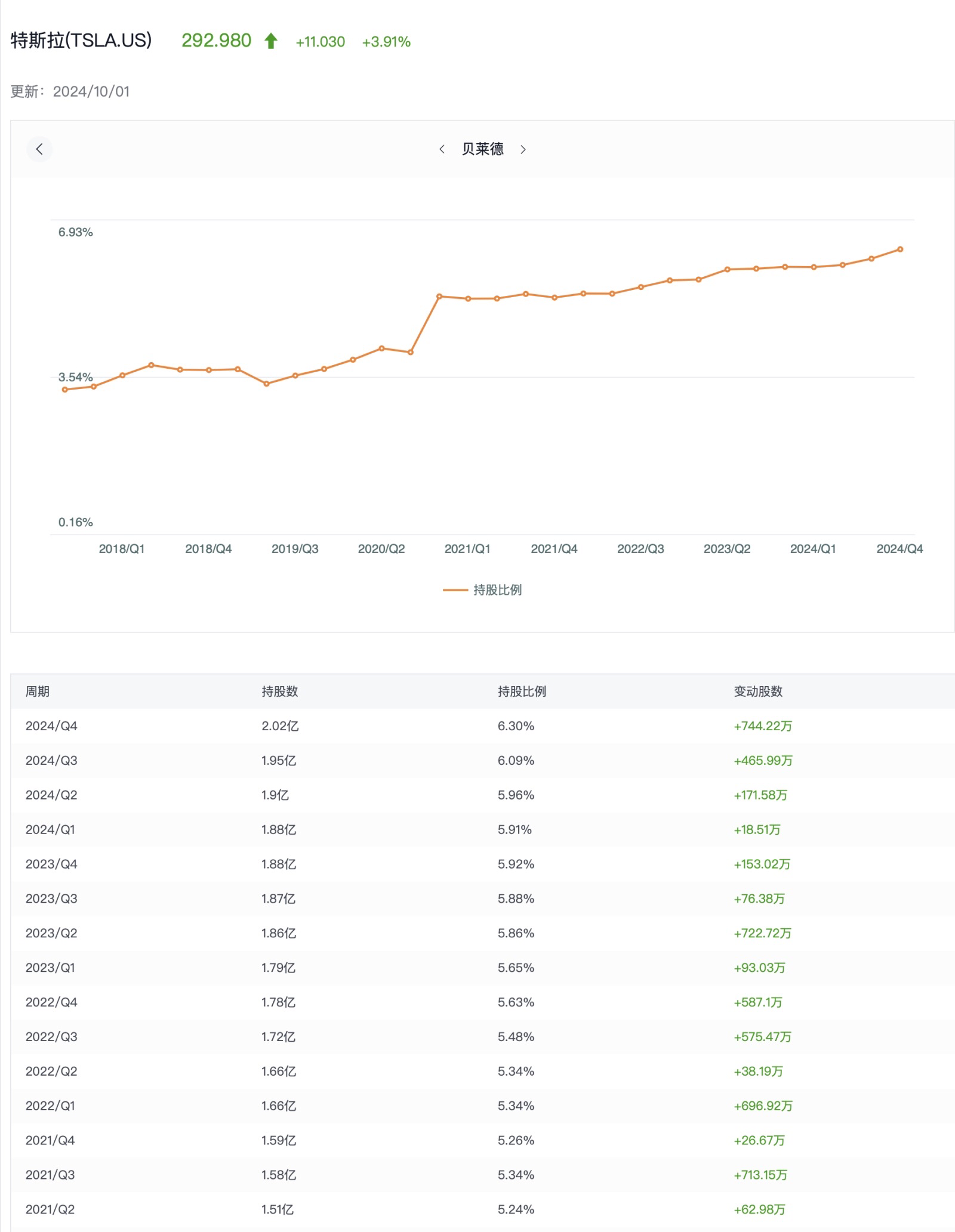Click the +171.58万 share change value
Viewport: 955px width, 1232px height.
(760, 795)
